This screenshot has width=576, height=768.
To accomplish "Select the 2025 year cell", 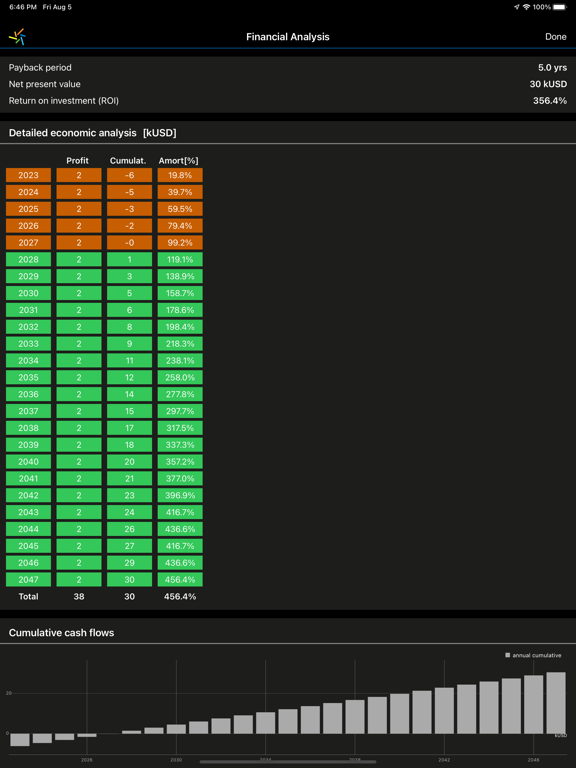I will (28, 209).
